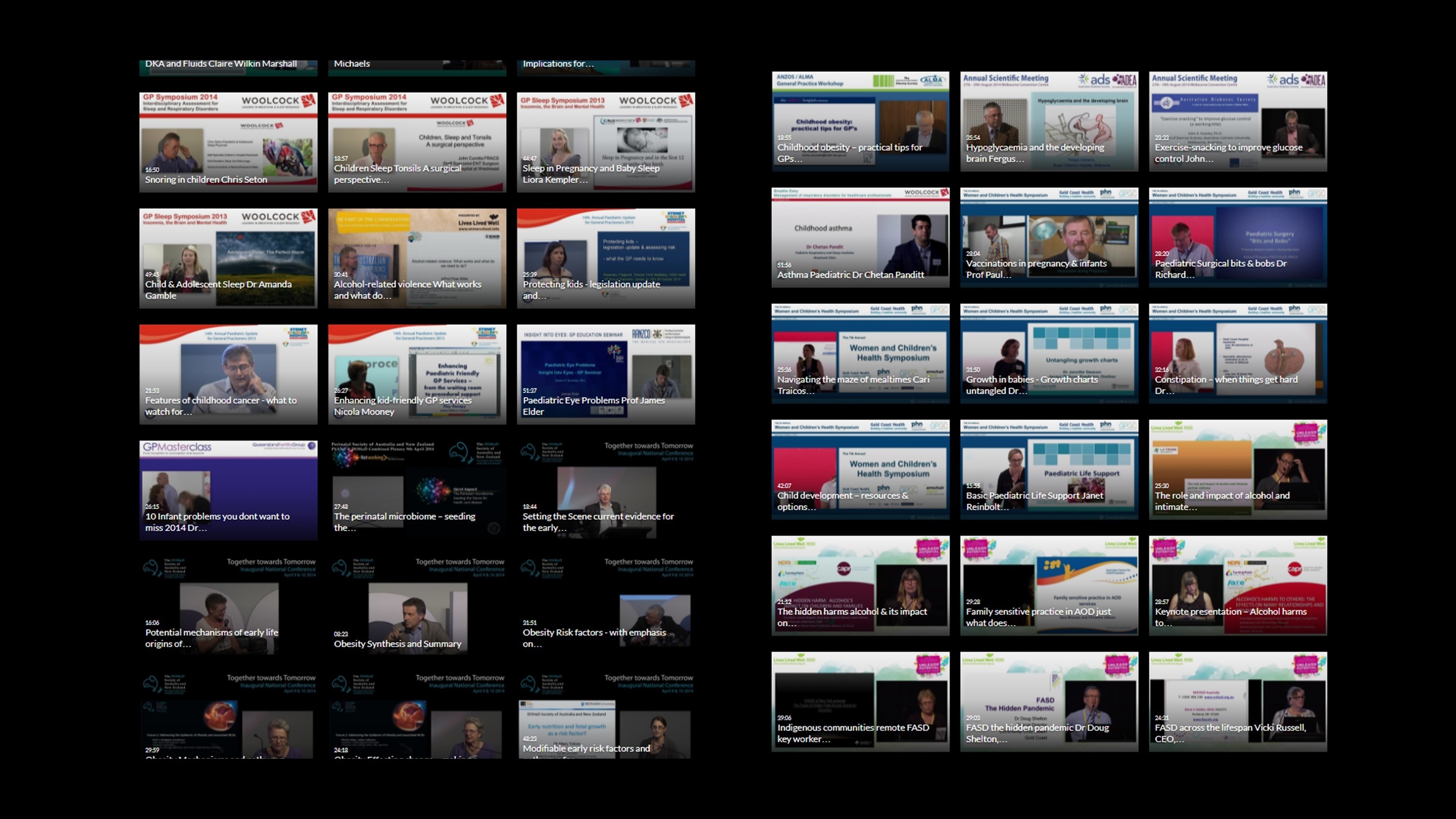Screen dimensions: 1456x819
Task: Play 'Sleep in Pregnancy and Baby Sleep' video
Action: point(606,142)
